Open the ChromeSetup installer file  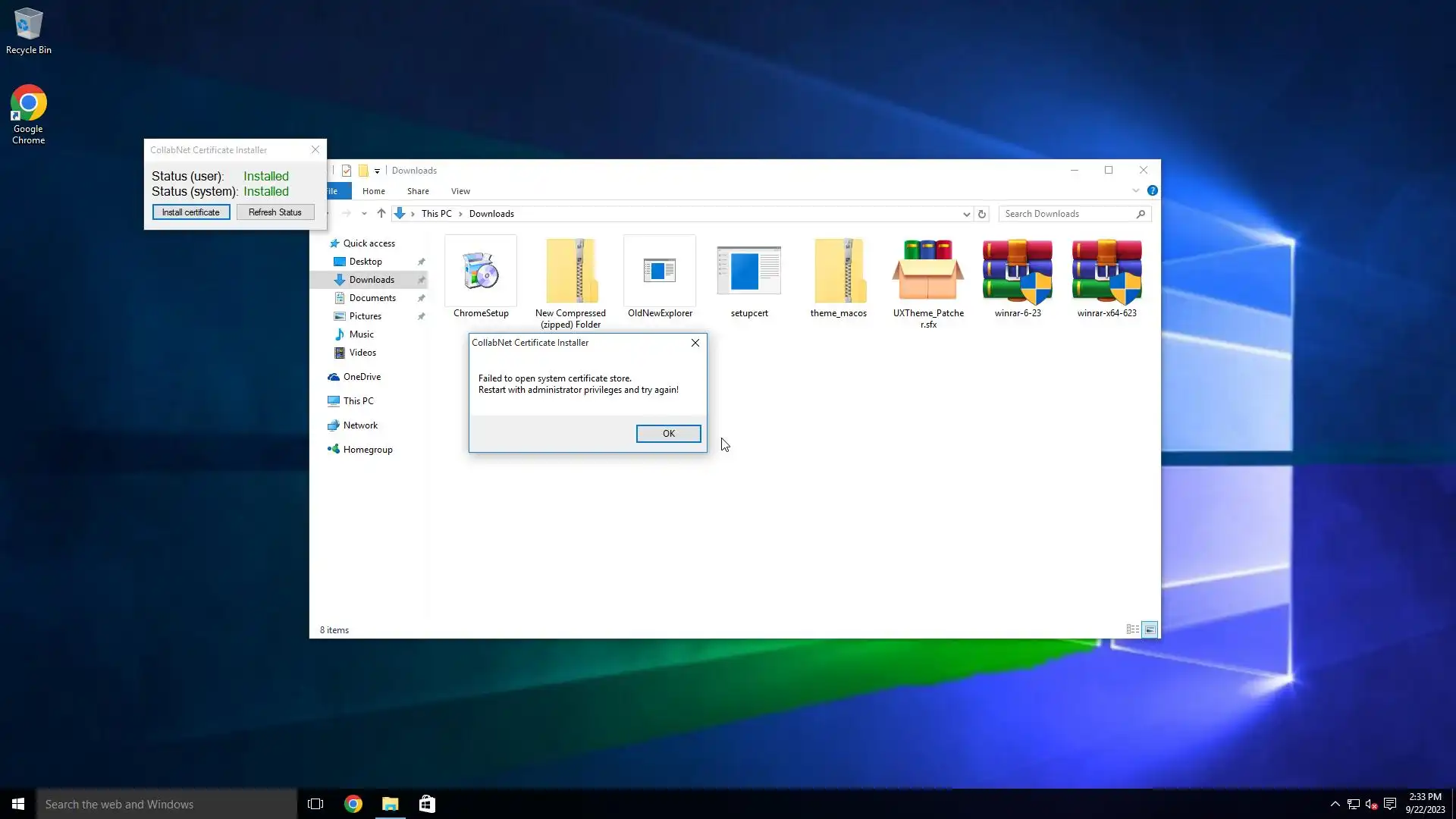pyautogui.click(x=481, y=273)
